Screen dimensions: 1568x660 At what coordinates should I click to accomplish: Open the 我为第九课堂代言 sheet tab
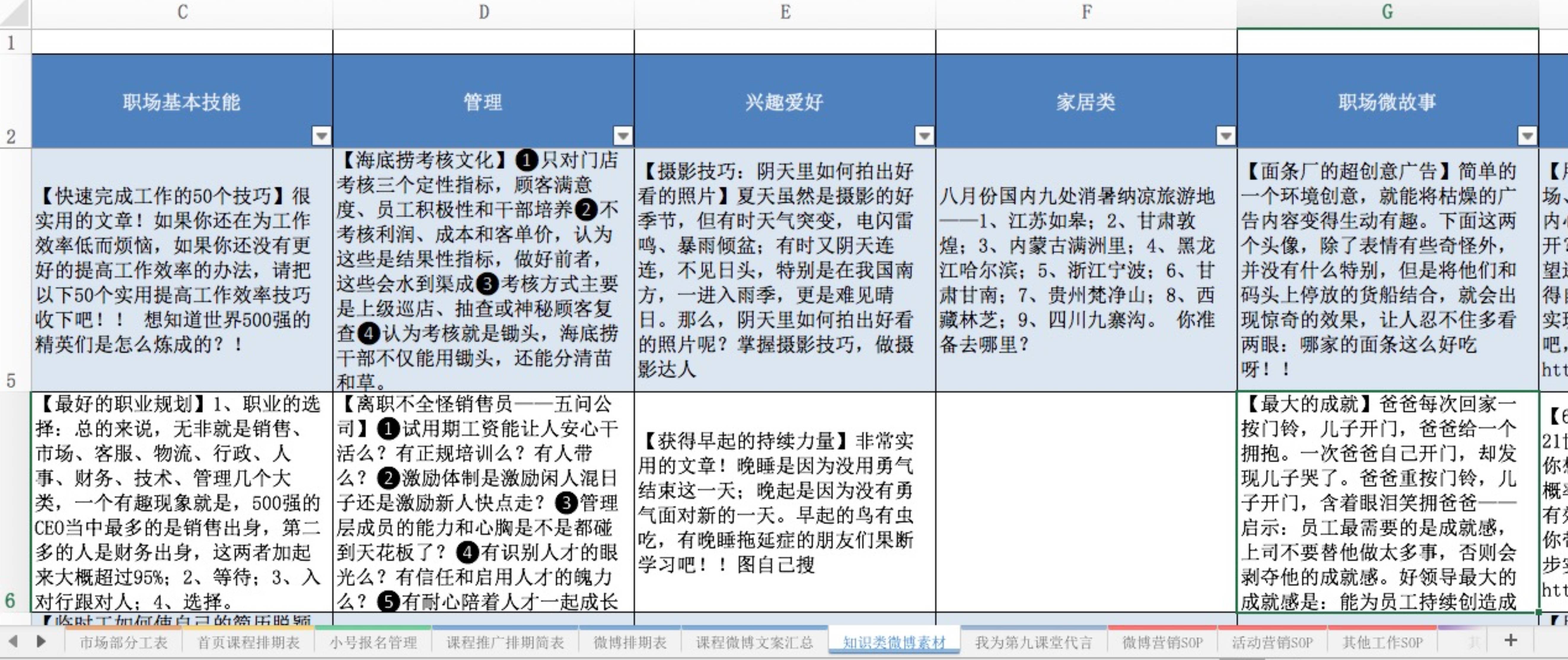(x=1034, y=642)
